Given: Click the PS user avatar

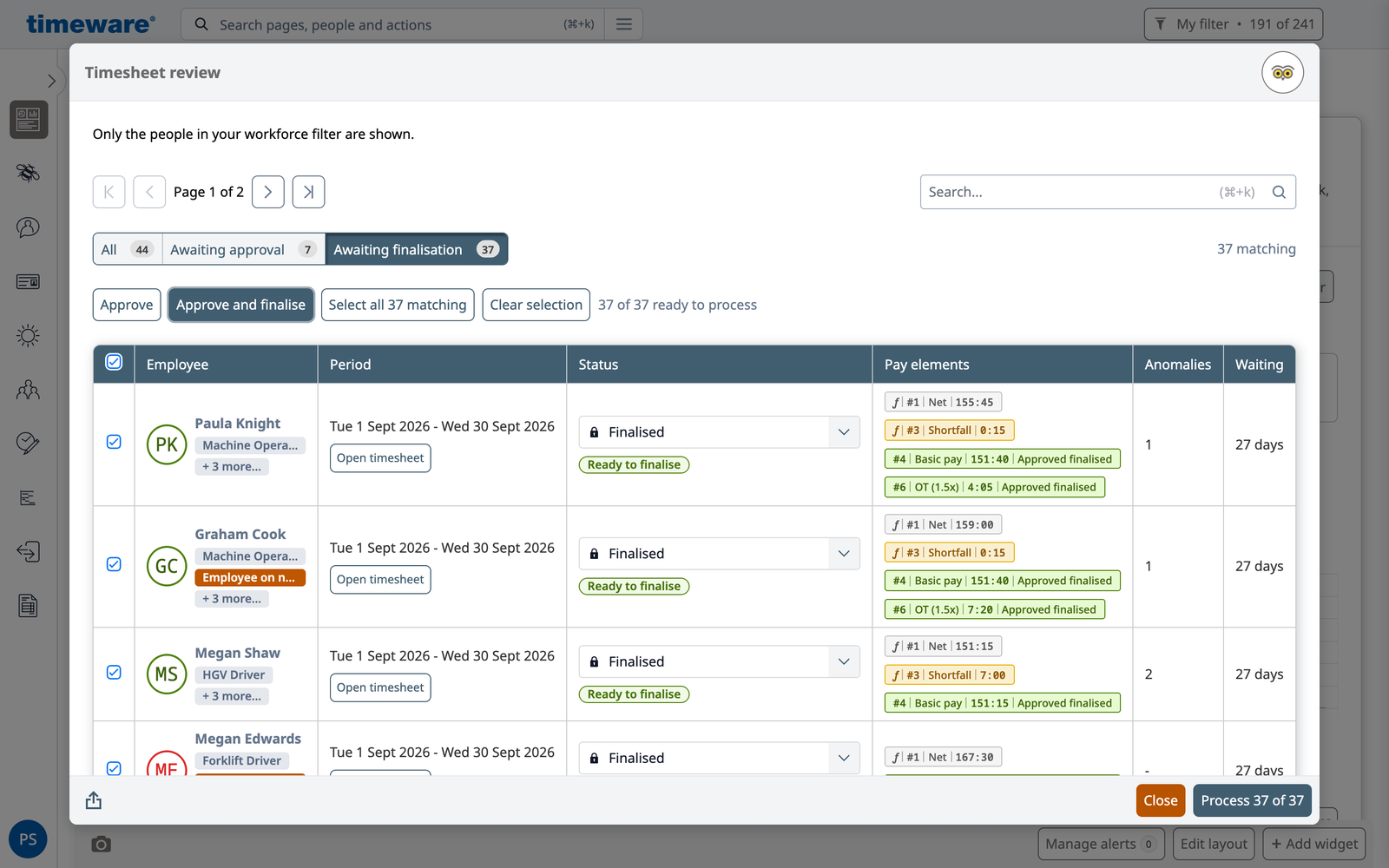Looking at the screenshot, I should point(28,839).
